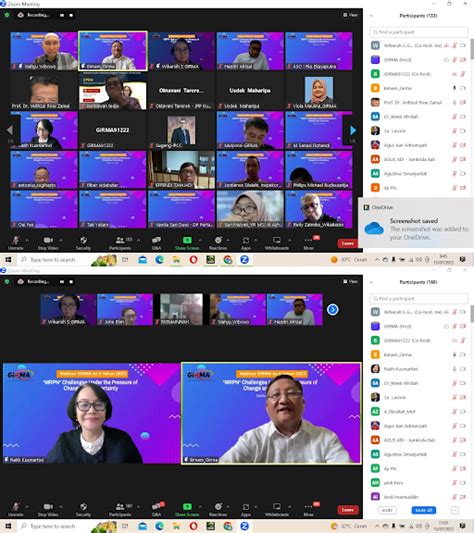
Task: Open Reactions in upper Zoom toolbar
Action: pyautogui.click(x=218, y=242)
